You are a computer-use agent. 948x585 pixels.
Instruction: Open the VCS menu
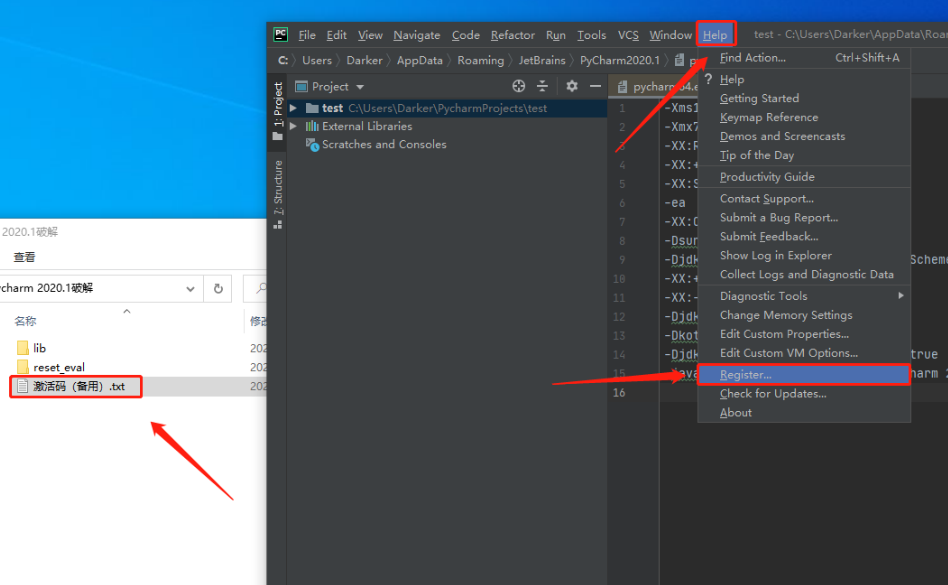(628, 35)
